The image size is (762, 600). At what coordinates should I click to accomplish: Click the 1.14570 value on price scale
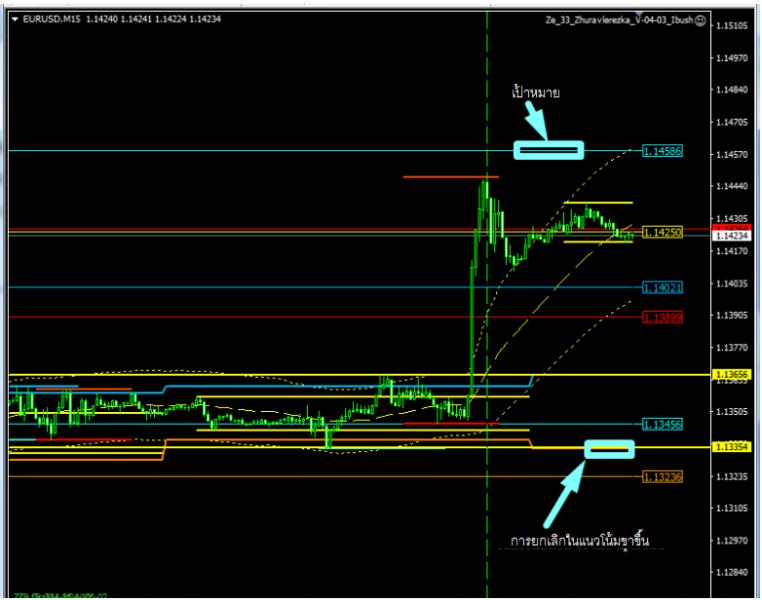point(732,154)
